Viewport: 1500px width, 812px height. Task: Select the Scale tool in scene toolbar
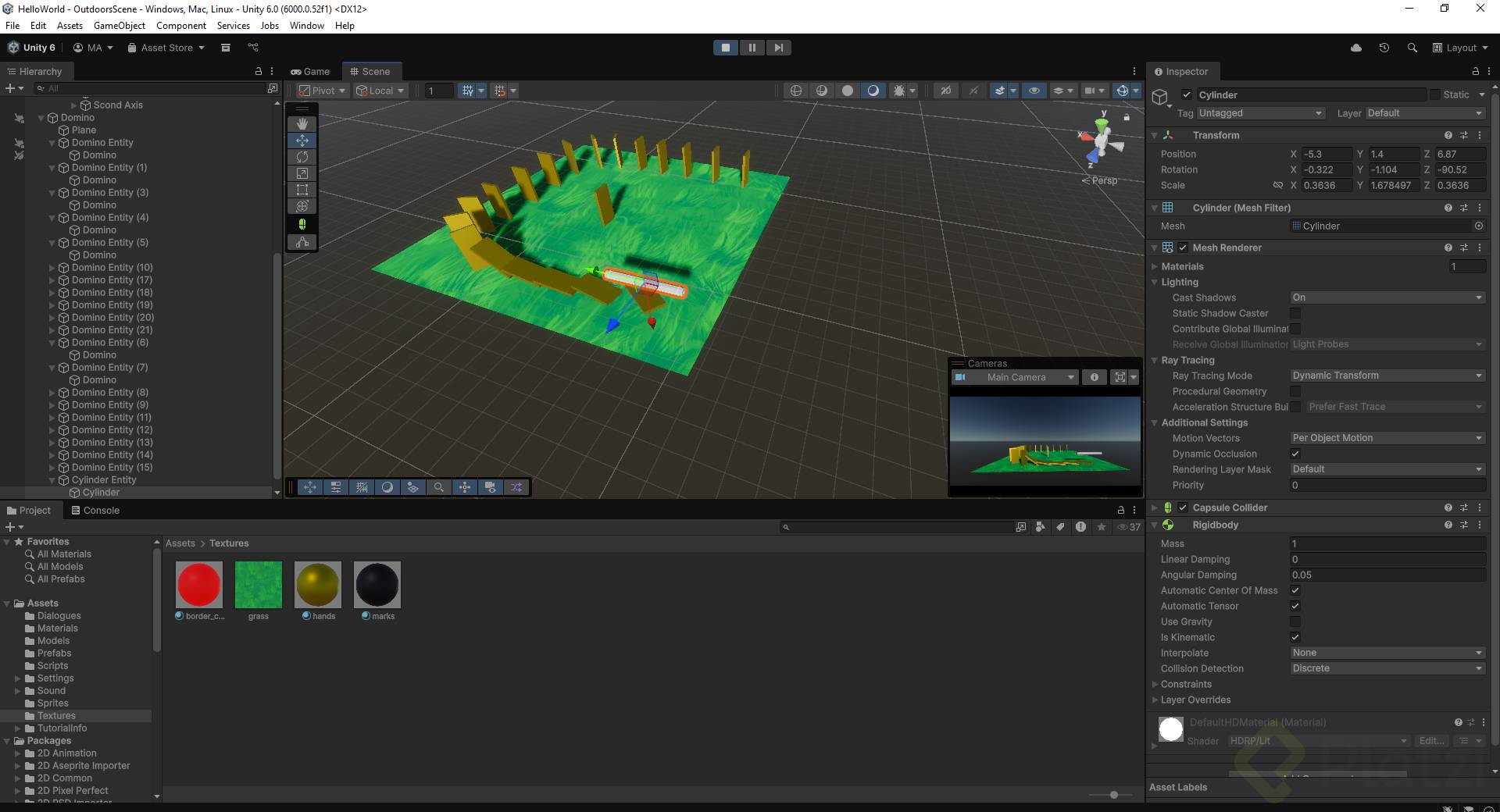click(x=302, y=173)
